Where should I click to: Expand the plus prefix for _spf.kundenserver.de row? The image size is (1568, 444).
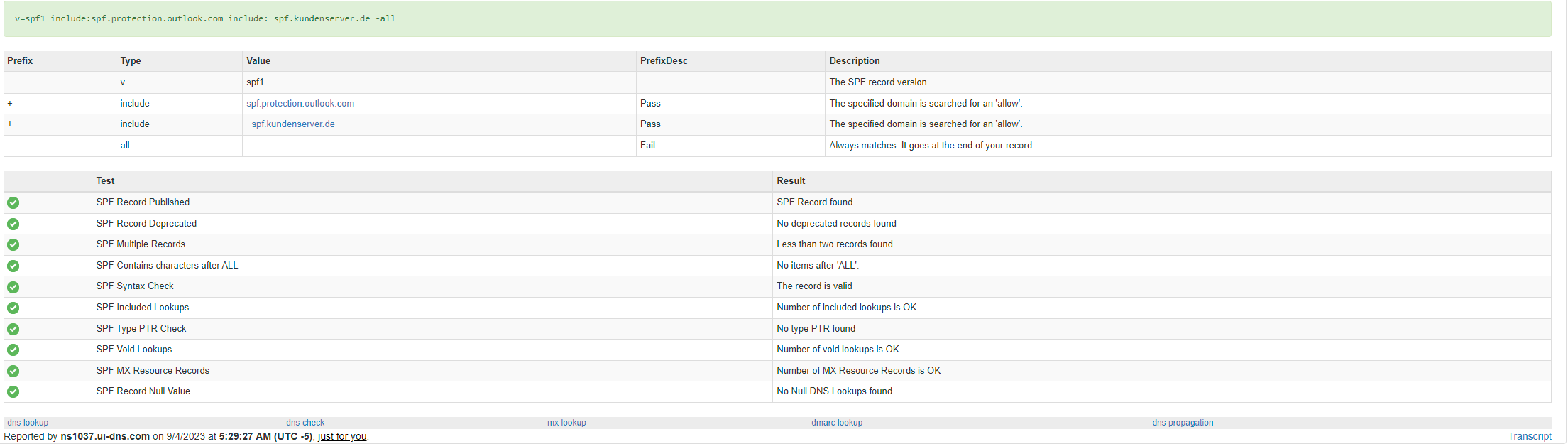10,124
